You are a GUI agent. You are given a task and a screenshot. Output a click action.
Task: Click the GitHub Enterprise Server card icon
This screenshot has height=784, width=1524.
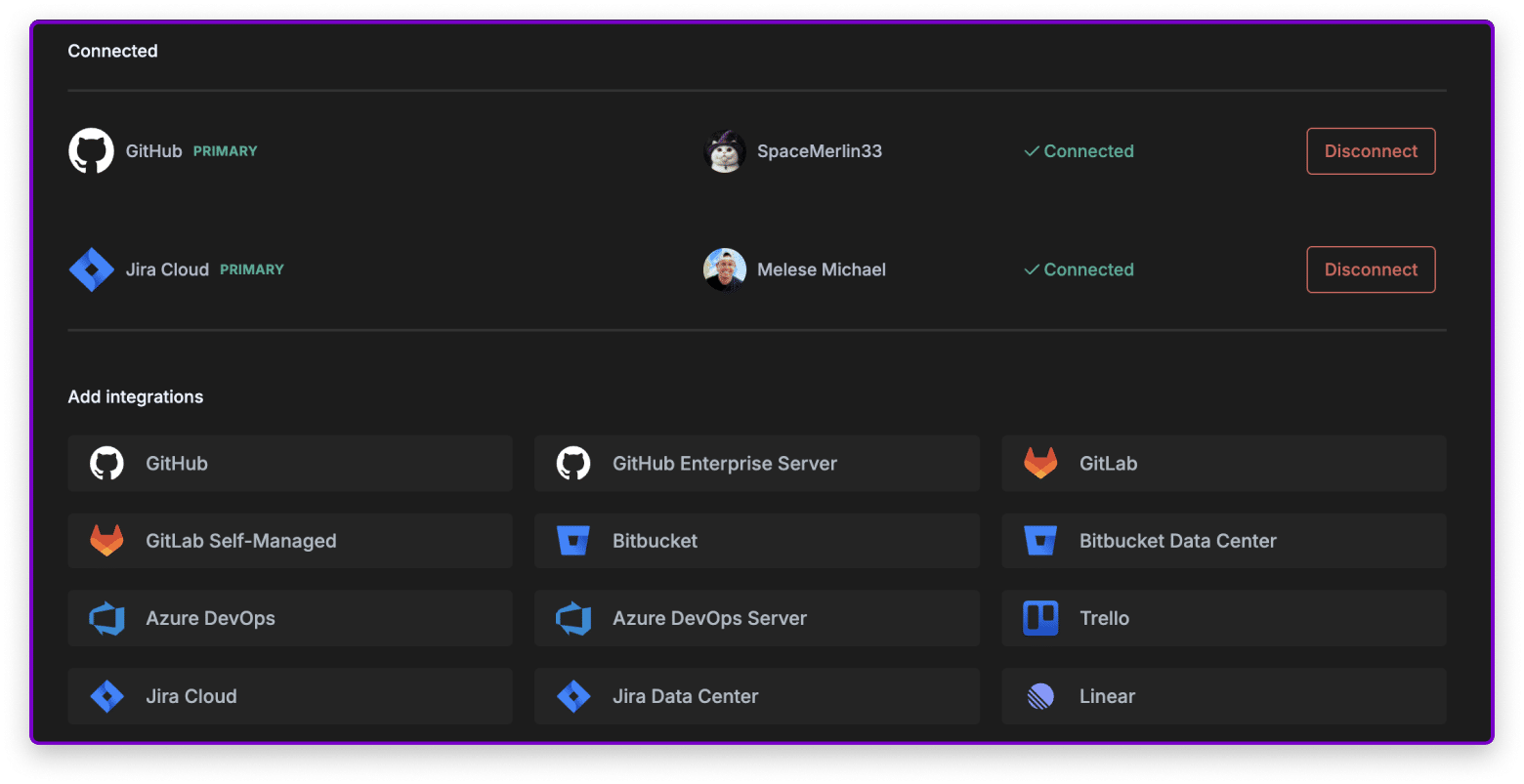pos(573,463)
